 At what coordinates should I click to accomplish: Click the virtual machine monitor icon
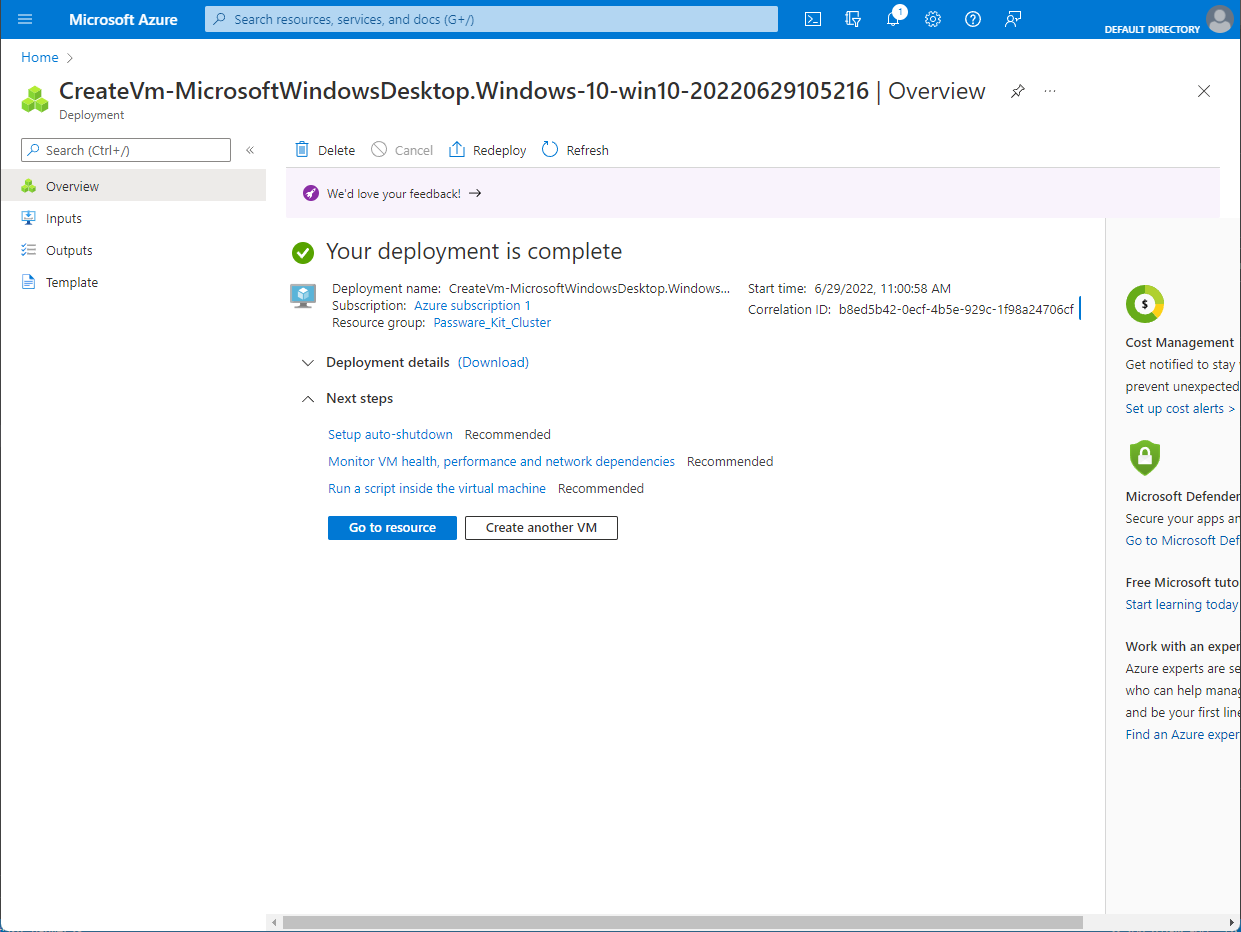coord(303,295)
